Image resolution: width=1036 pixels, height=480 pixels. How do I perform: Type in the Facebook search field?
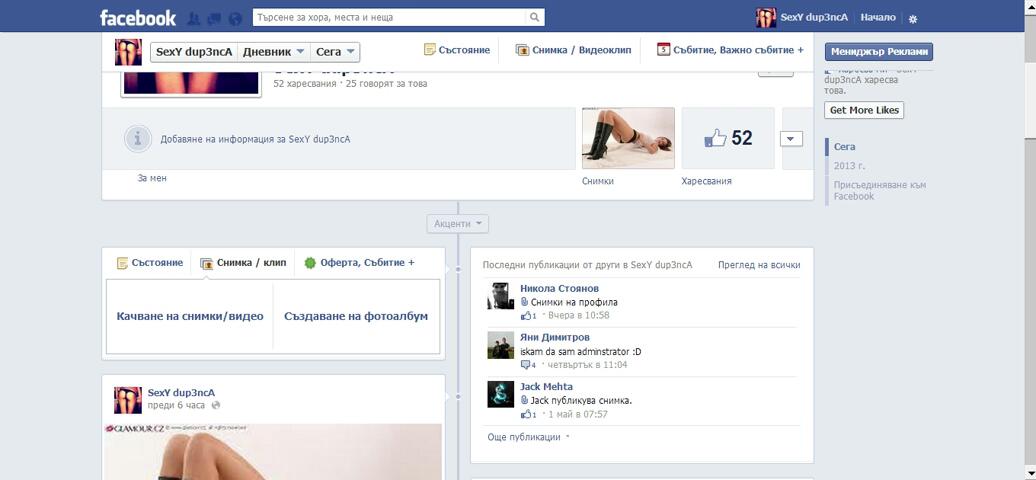[x=390, y=17]
